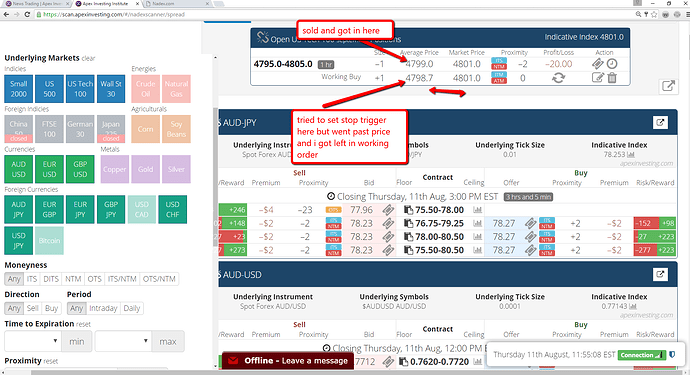Screen dimensions: 690x375
Task: Open AUD-USD panel pop-out icon
Action: click(660, 275)
